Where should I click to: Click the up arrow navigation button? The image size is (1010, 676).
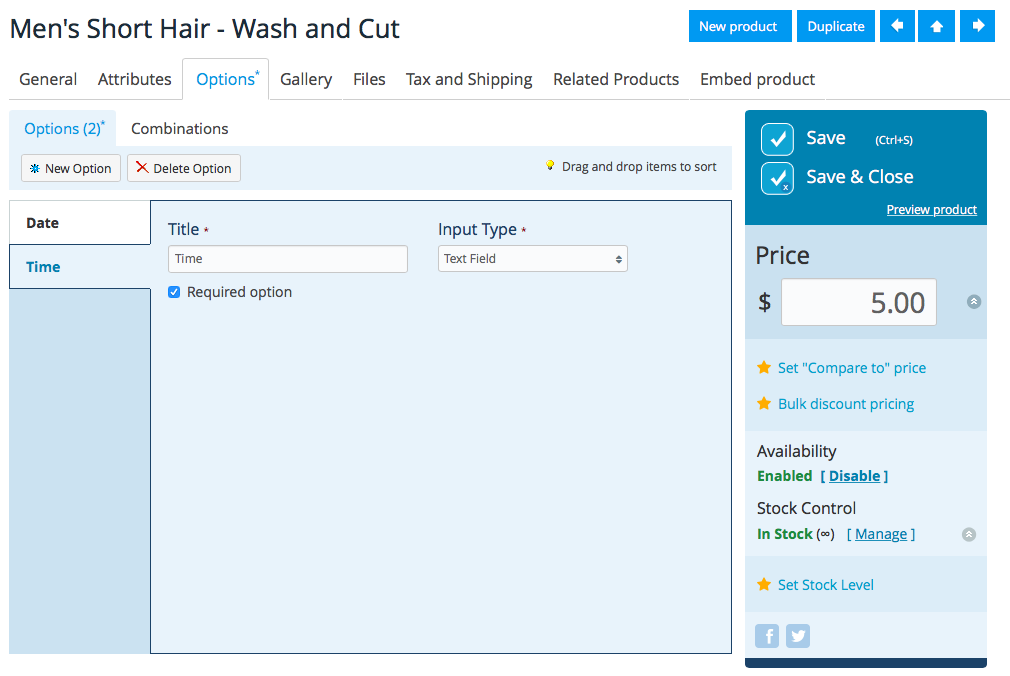coord(937,26)
